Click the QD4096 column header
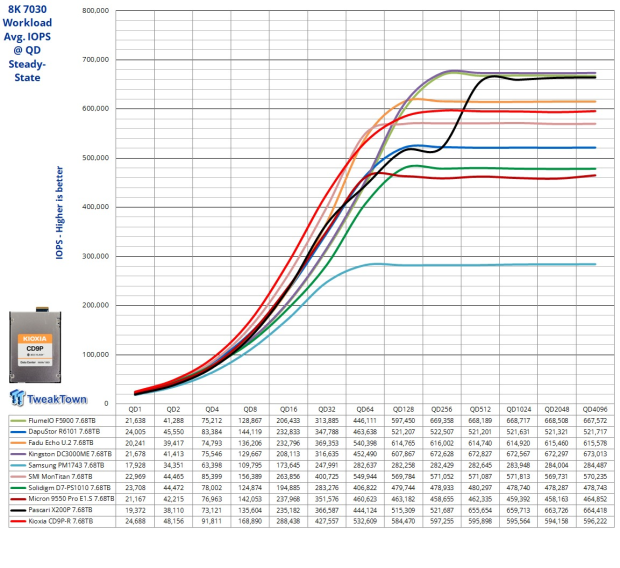The width and height of the screenshot is (620, 568). pyautogui.click(x=595, y=409)
